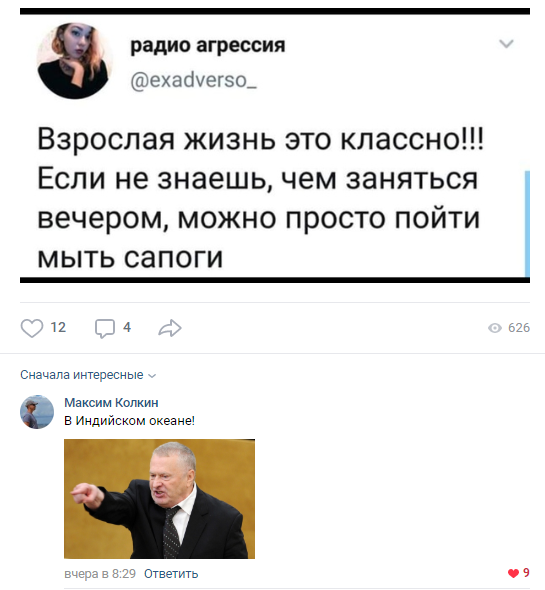Click Ответить to reply
The width and height of the screenshot is (545, 590).
click(171, 573)
